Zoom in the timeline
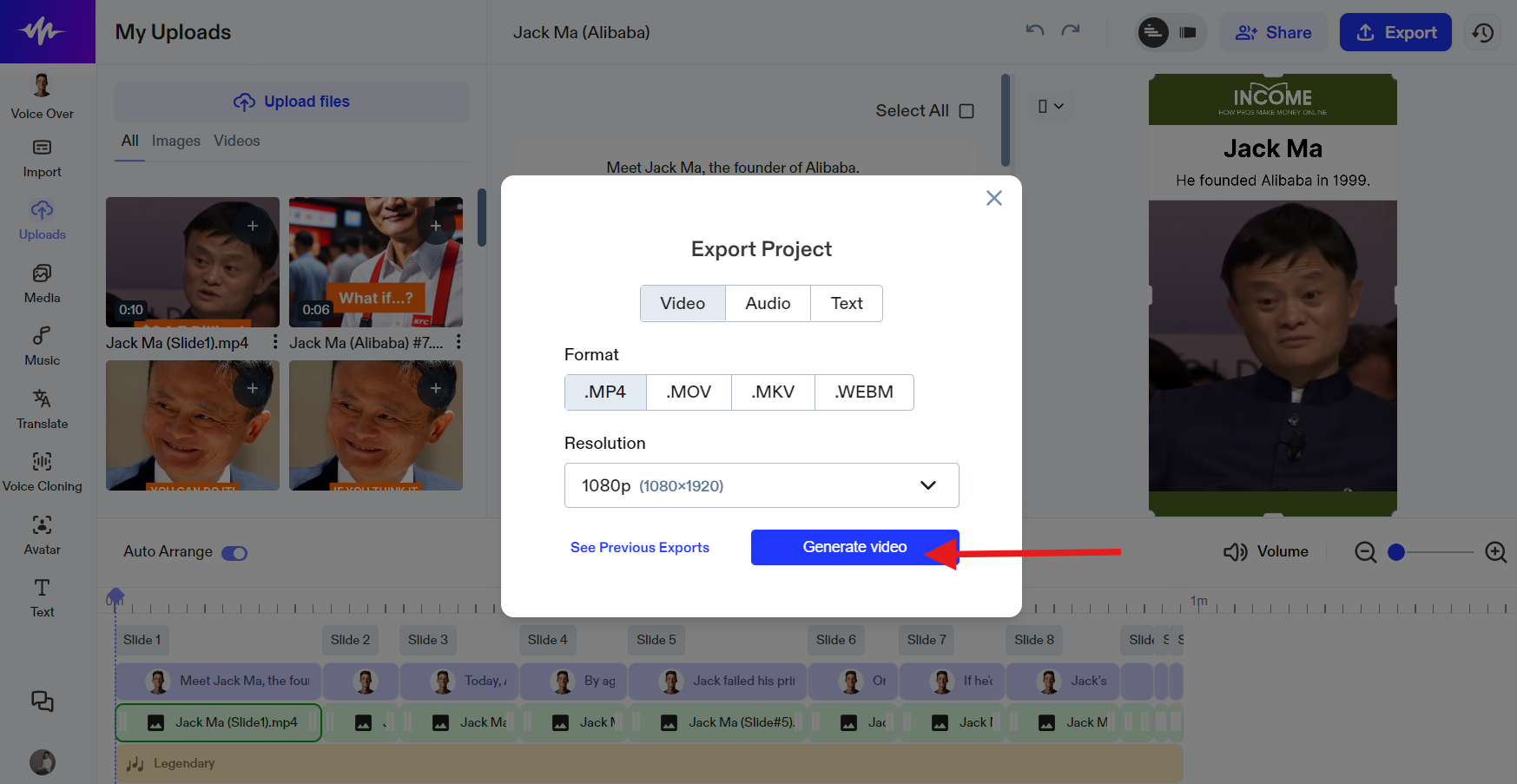This screenshot has height=784, width=1517. pyautogui.click(x=1496, y=552)
